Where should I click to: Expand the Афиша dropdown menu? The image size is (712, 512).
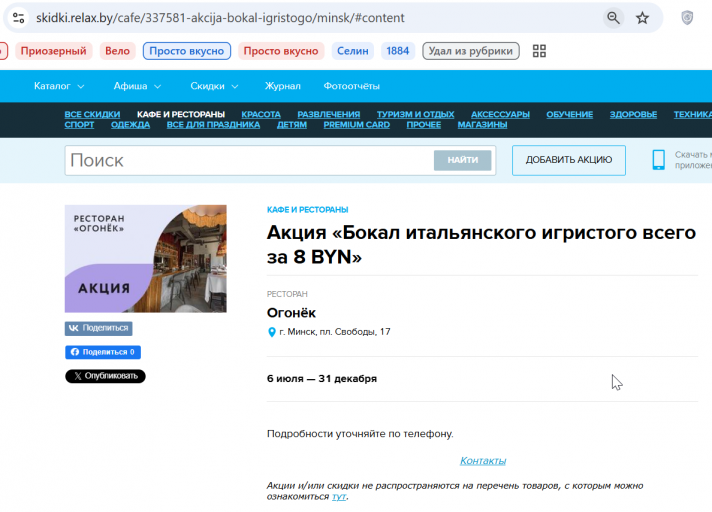pyautogui.click(x=137, y=86)
